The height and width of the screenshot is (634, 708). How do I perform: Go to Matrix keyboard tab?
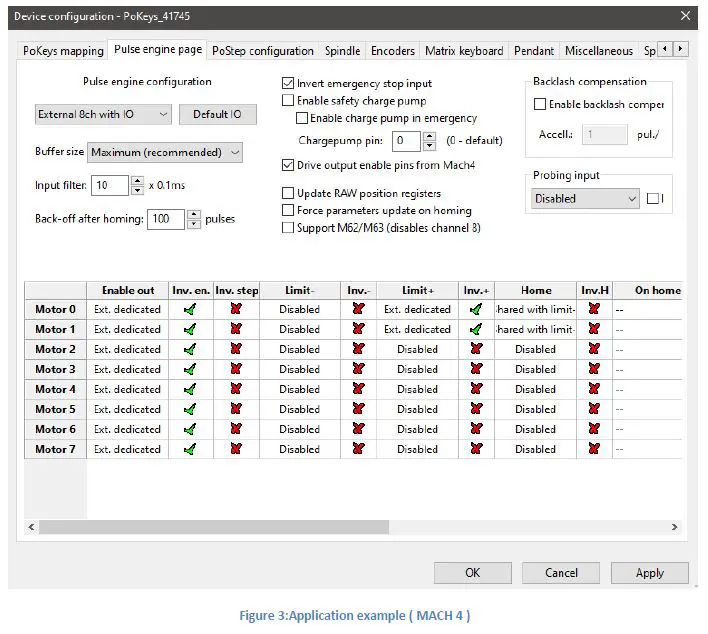coord(464,51)
